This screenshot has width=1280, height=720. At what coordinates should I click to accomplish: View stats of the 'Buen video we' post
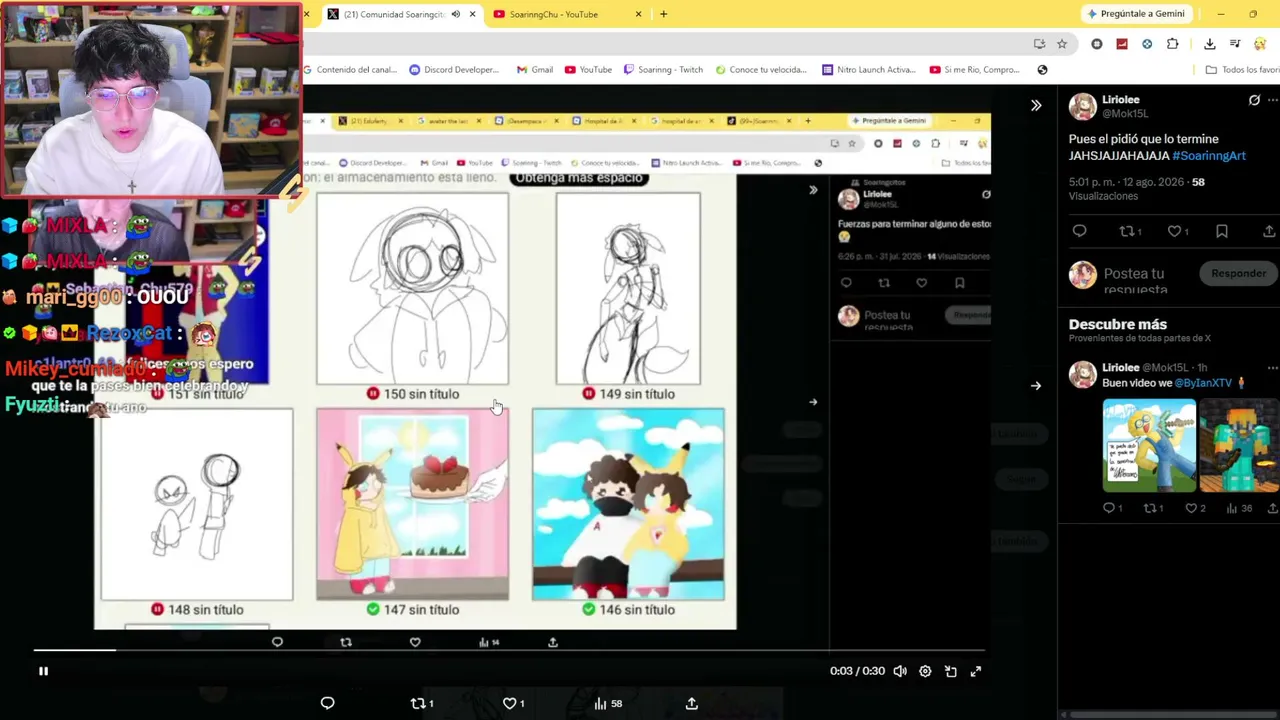click(1240, 508)
